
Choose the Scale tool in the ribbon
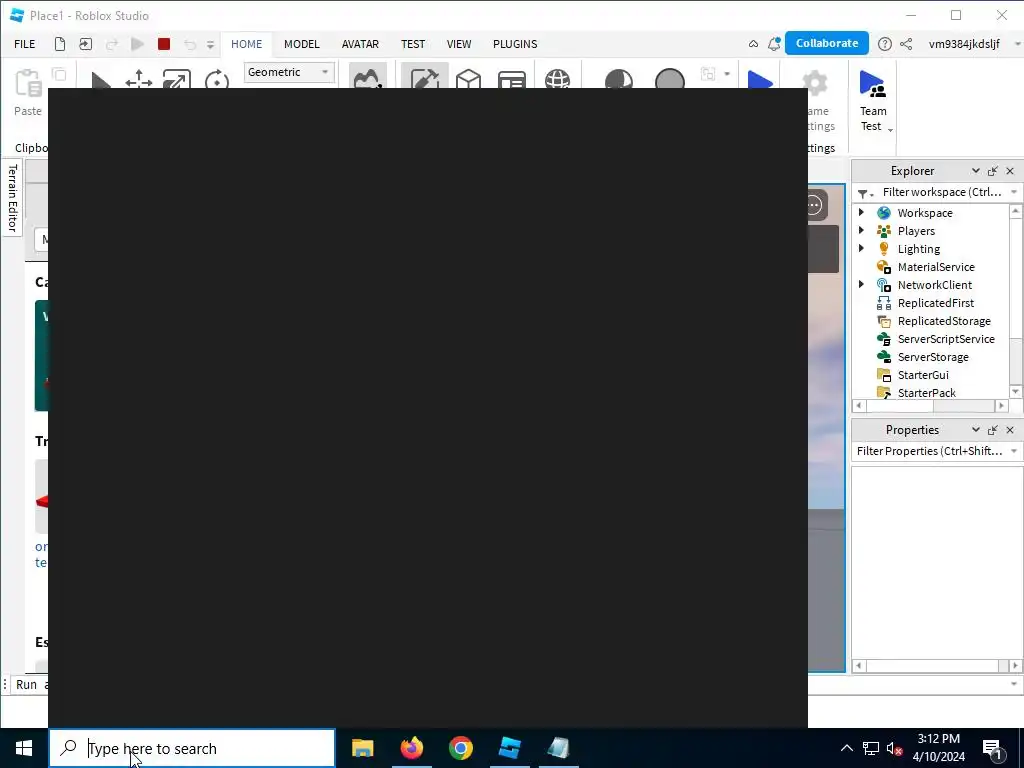click(177, 79)
